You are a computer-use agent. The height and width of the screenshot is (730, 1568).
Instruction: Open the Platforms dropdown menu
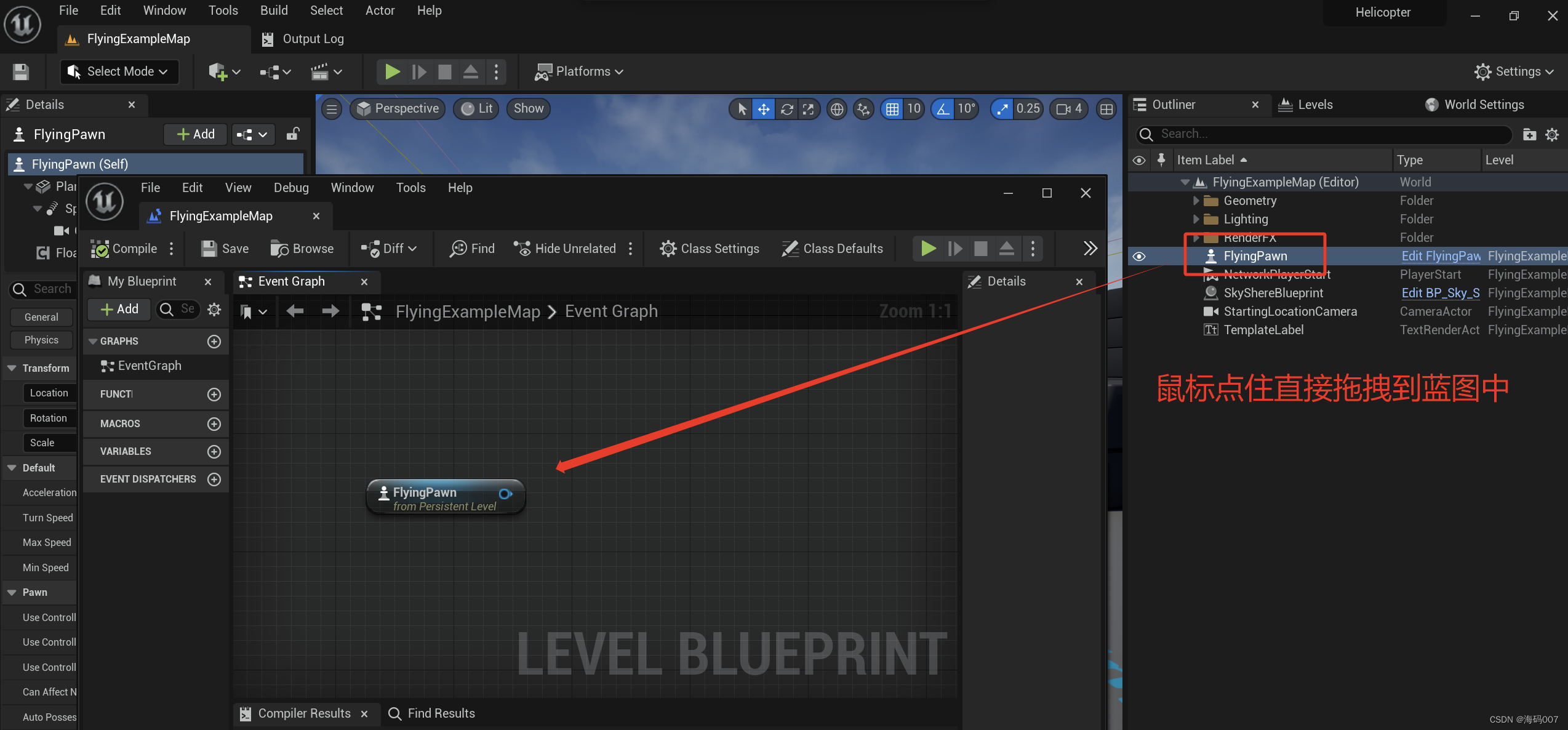579,71
